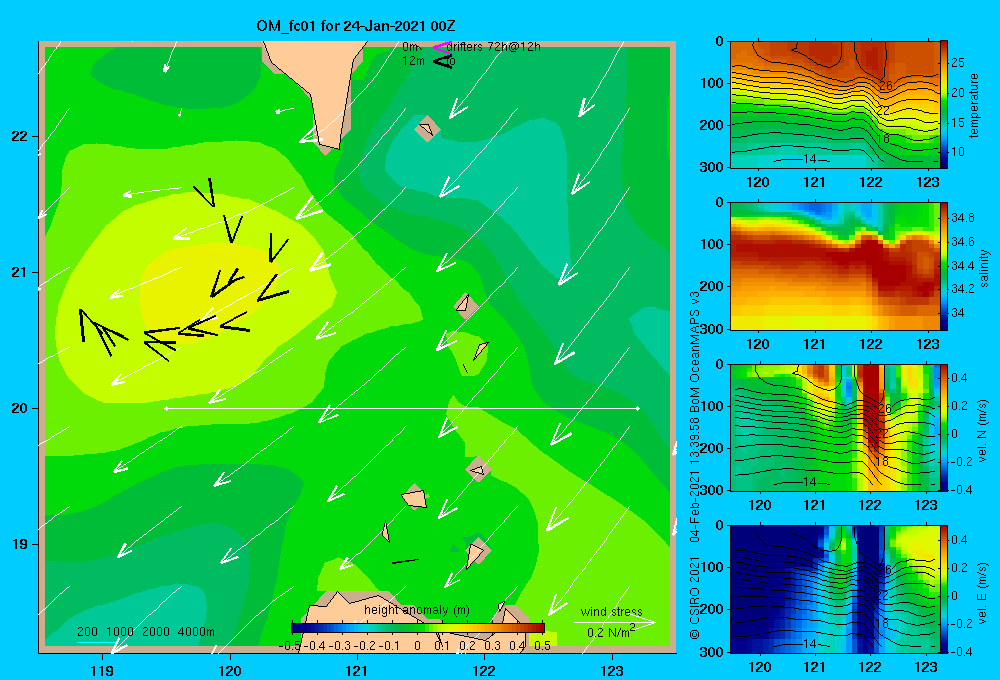Click the 'wind stress' label
Viewport: 1000px width, 680px height.
[x=612, y=611]
